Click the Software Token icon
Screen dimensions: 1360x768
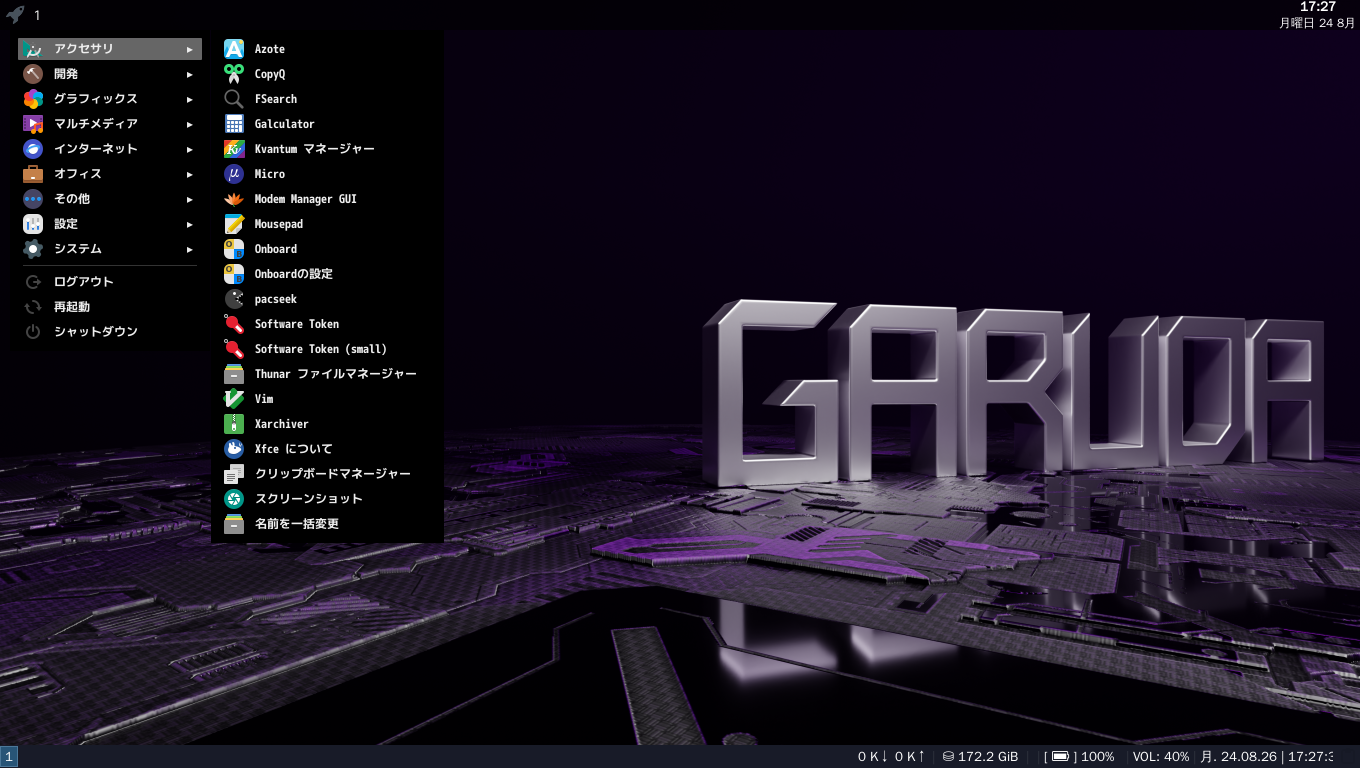[x=234, y=324]
